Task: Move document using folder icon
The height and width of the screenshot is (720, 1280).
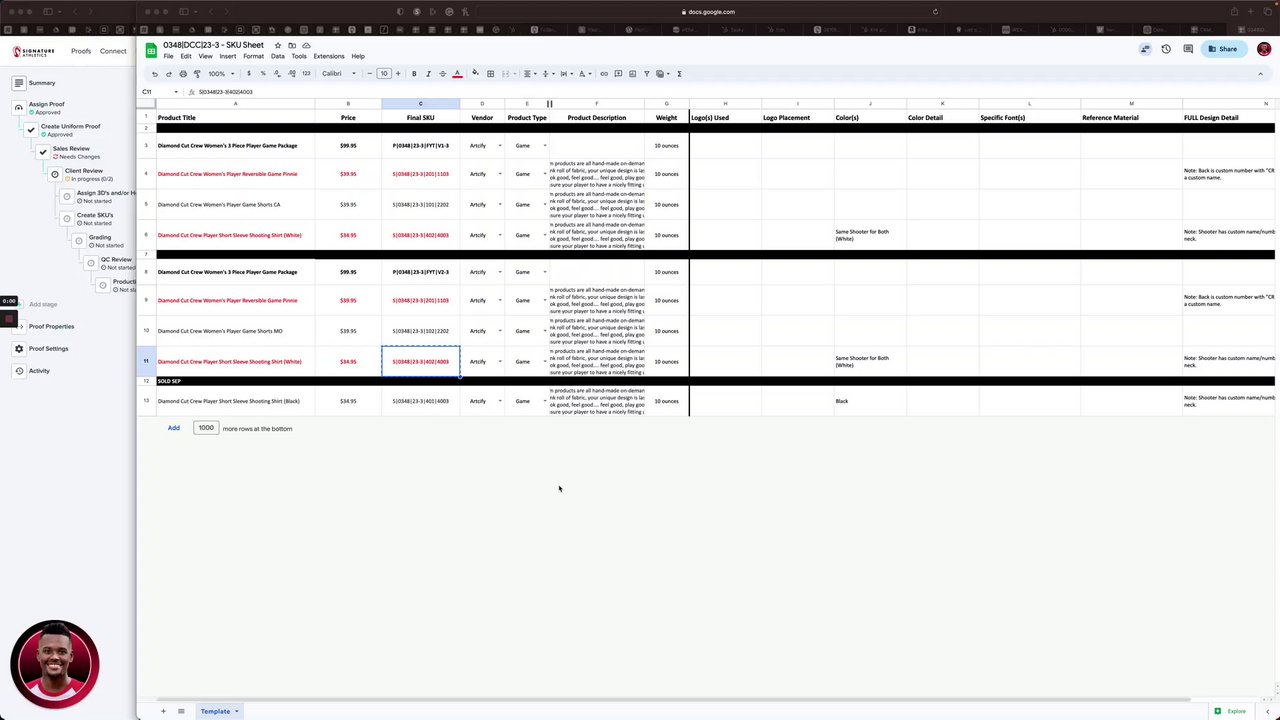Action: pyautogui.click(x=292, y=45)
